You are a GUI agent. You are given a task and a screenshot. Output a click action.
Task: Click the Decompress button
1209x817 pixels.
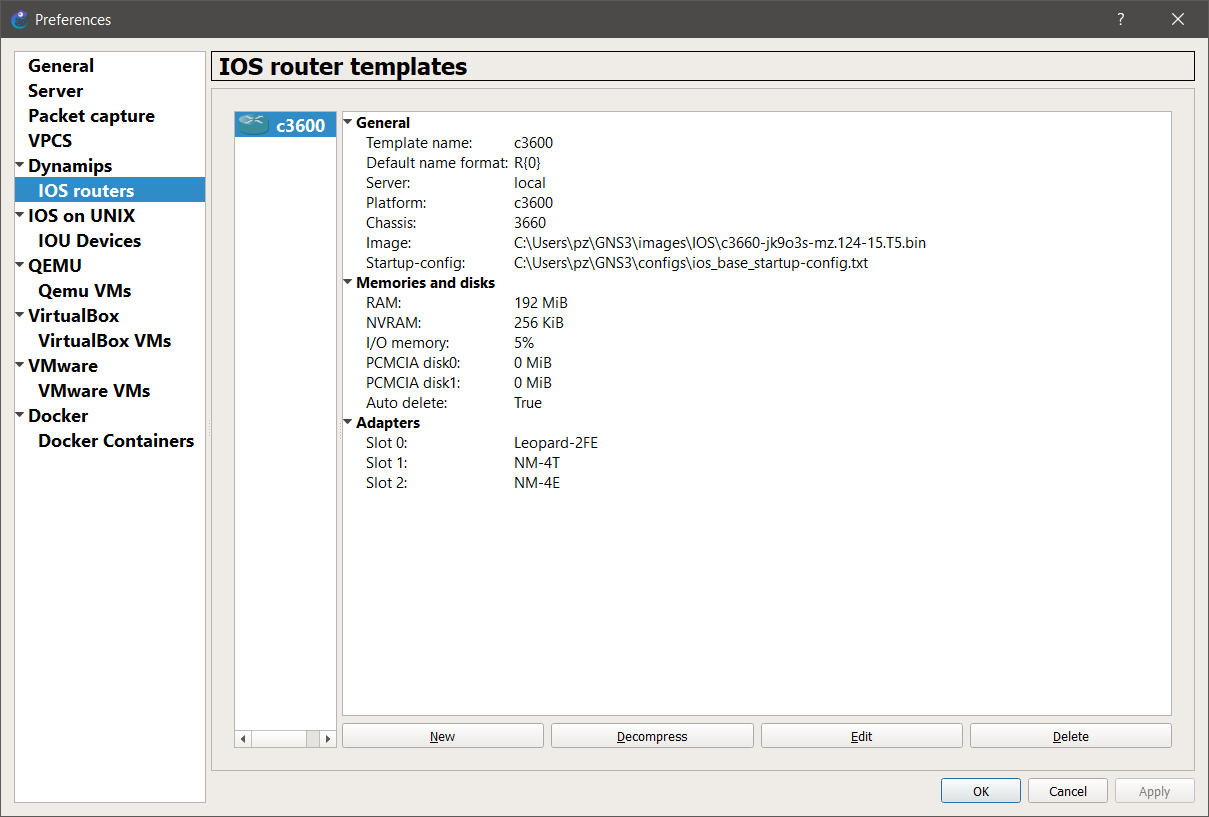click(652, 736)
